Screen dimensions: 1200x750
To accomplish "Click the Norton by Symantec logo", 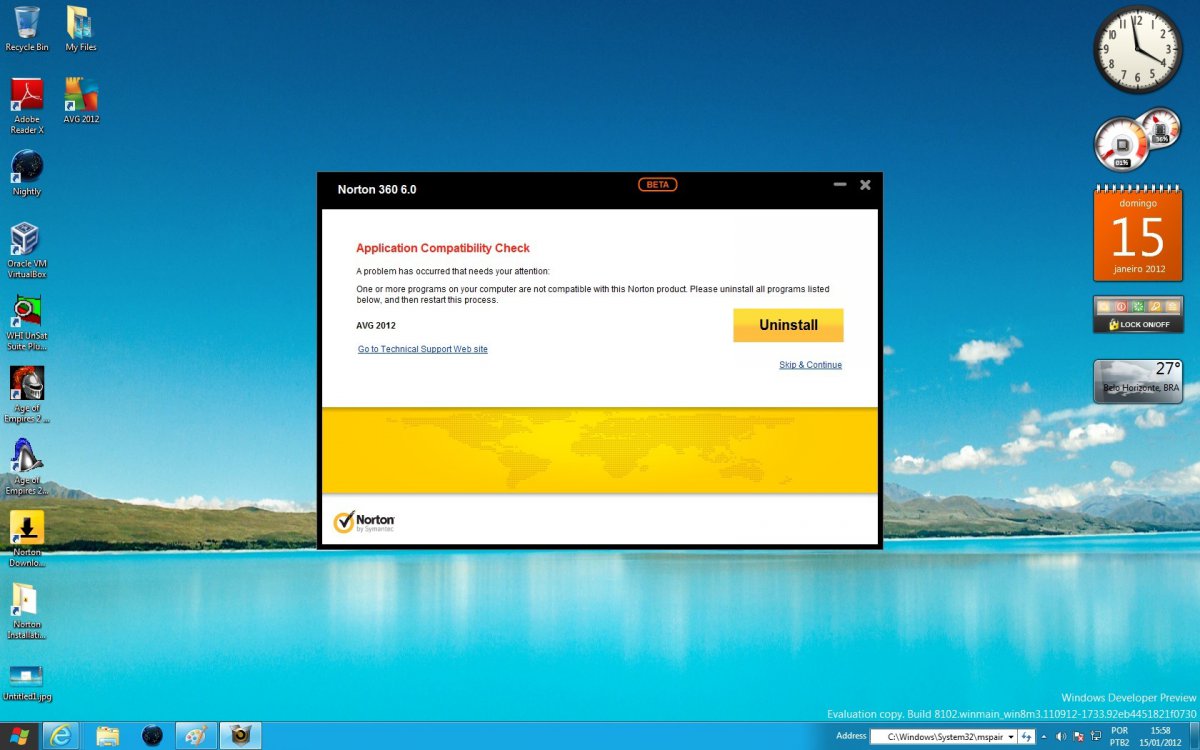I will tap(364, 522).
